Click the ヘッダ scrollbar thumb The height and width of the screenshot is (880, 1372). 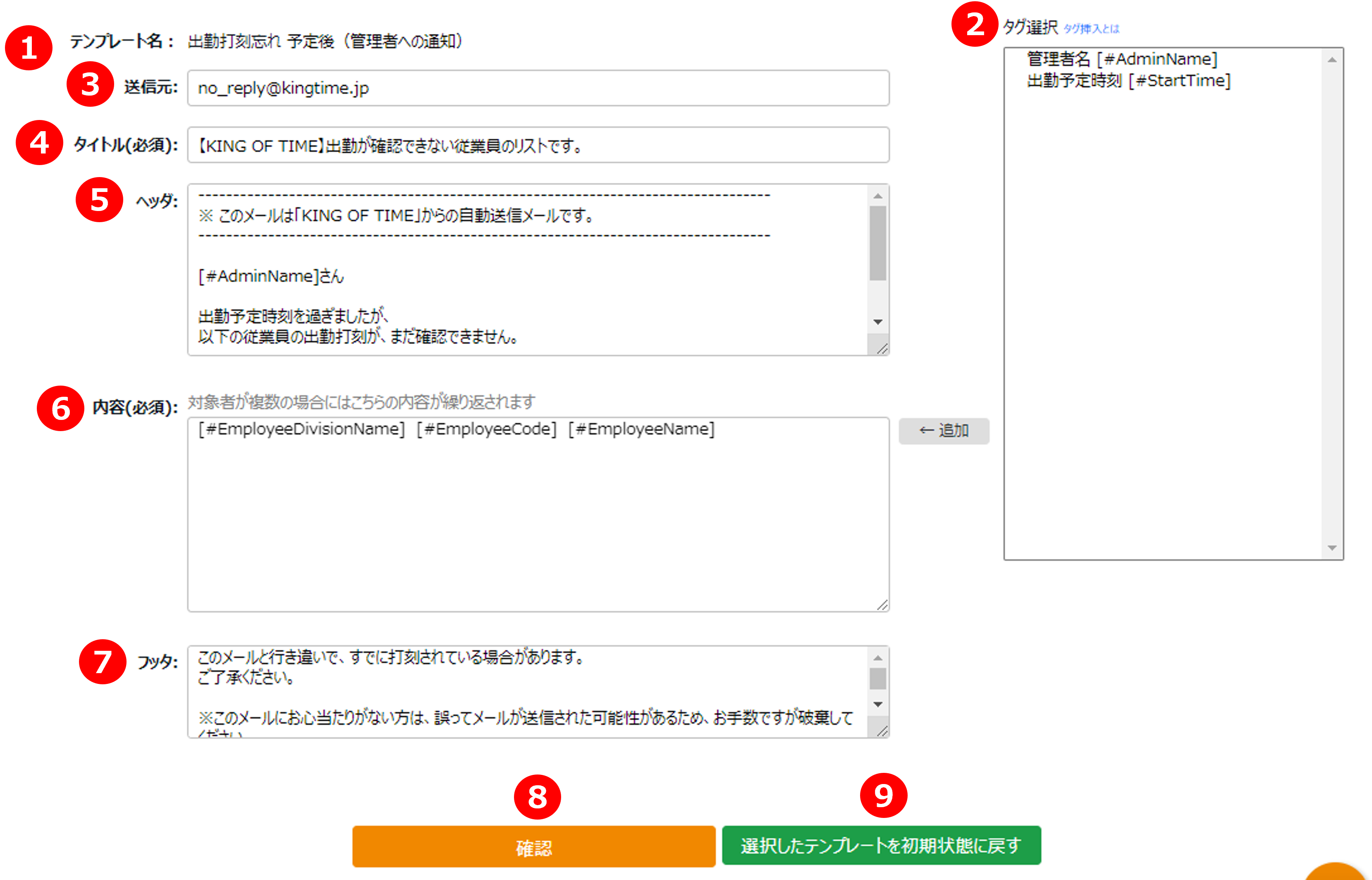coord(877,243)
